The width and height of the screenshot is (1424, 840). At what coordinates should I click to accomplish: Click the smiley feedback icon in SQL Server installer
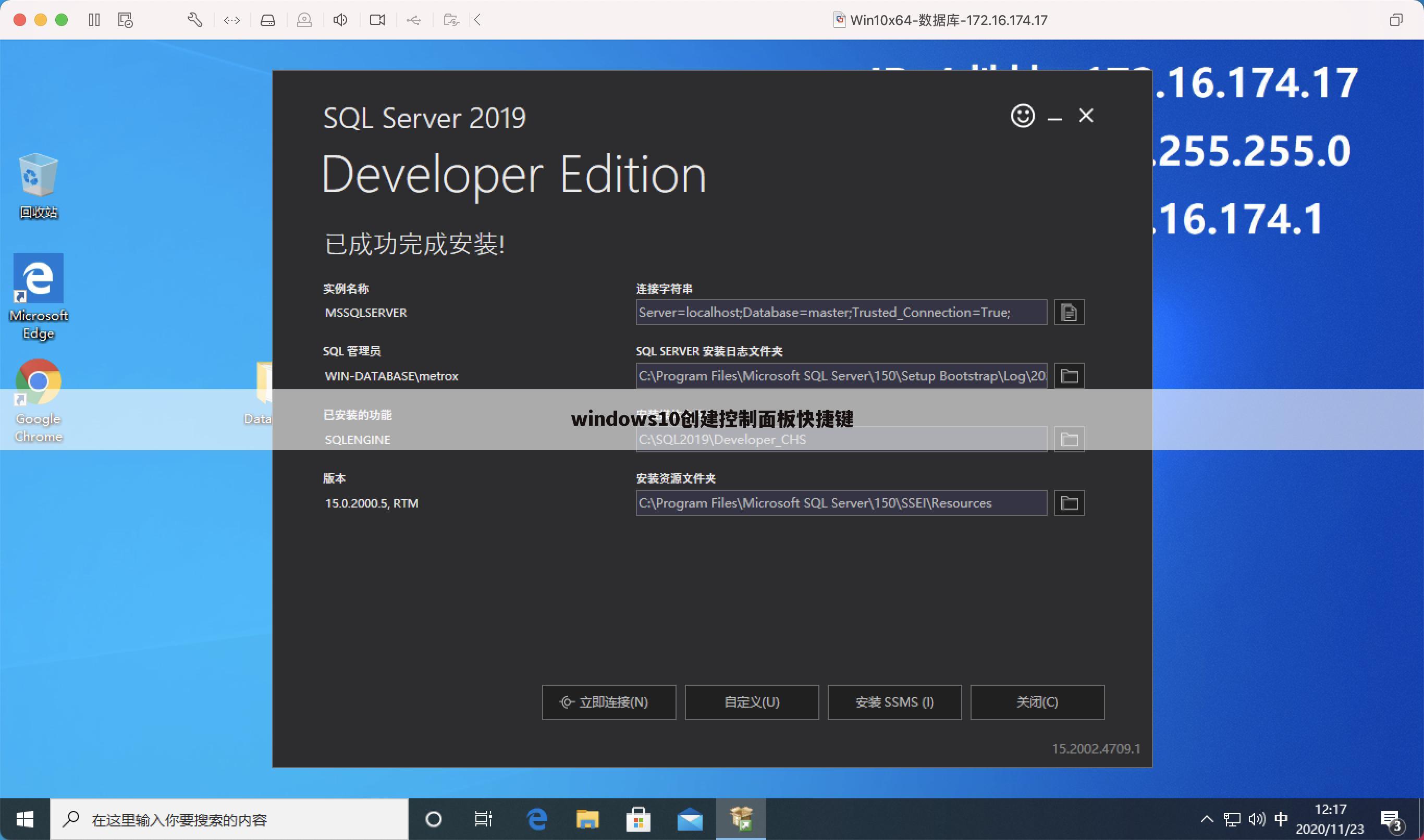tap(1023, 116)
